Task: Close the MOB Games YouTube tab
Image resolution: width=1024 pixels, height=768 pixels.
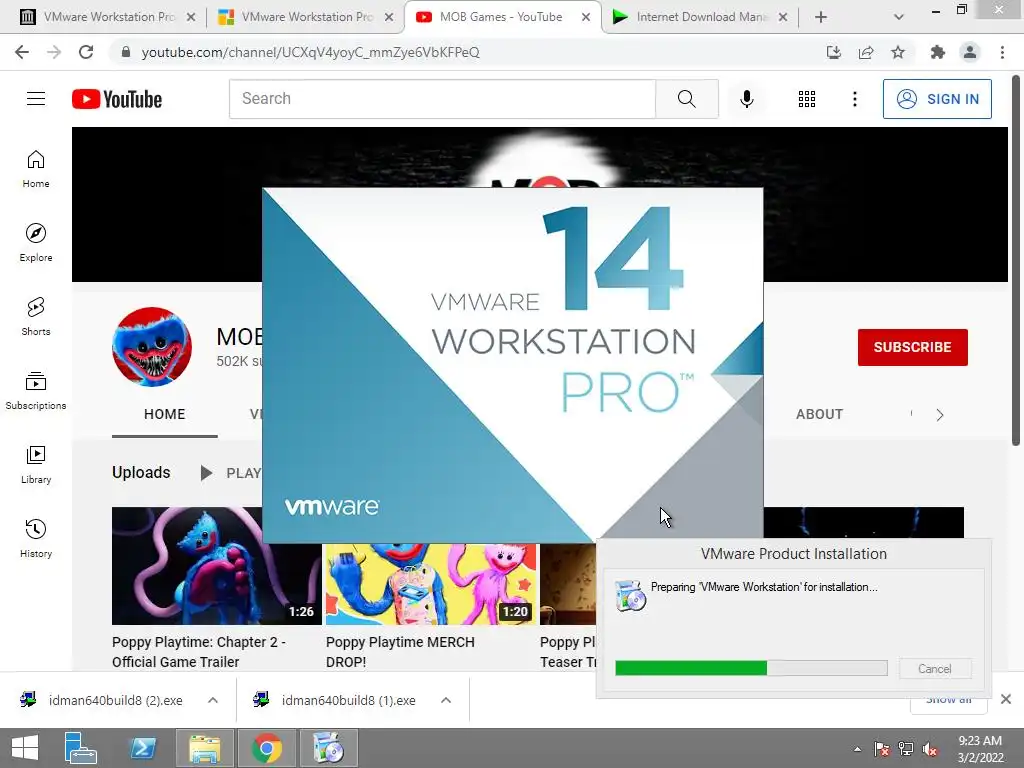Action: point(586,17)
